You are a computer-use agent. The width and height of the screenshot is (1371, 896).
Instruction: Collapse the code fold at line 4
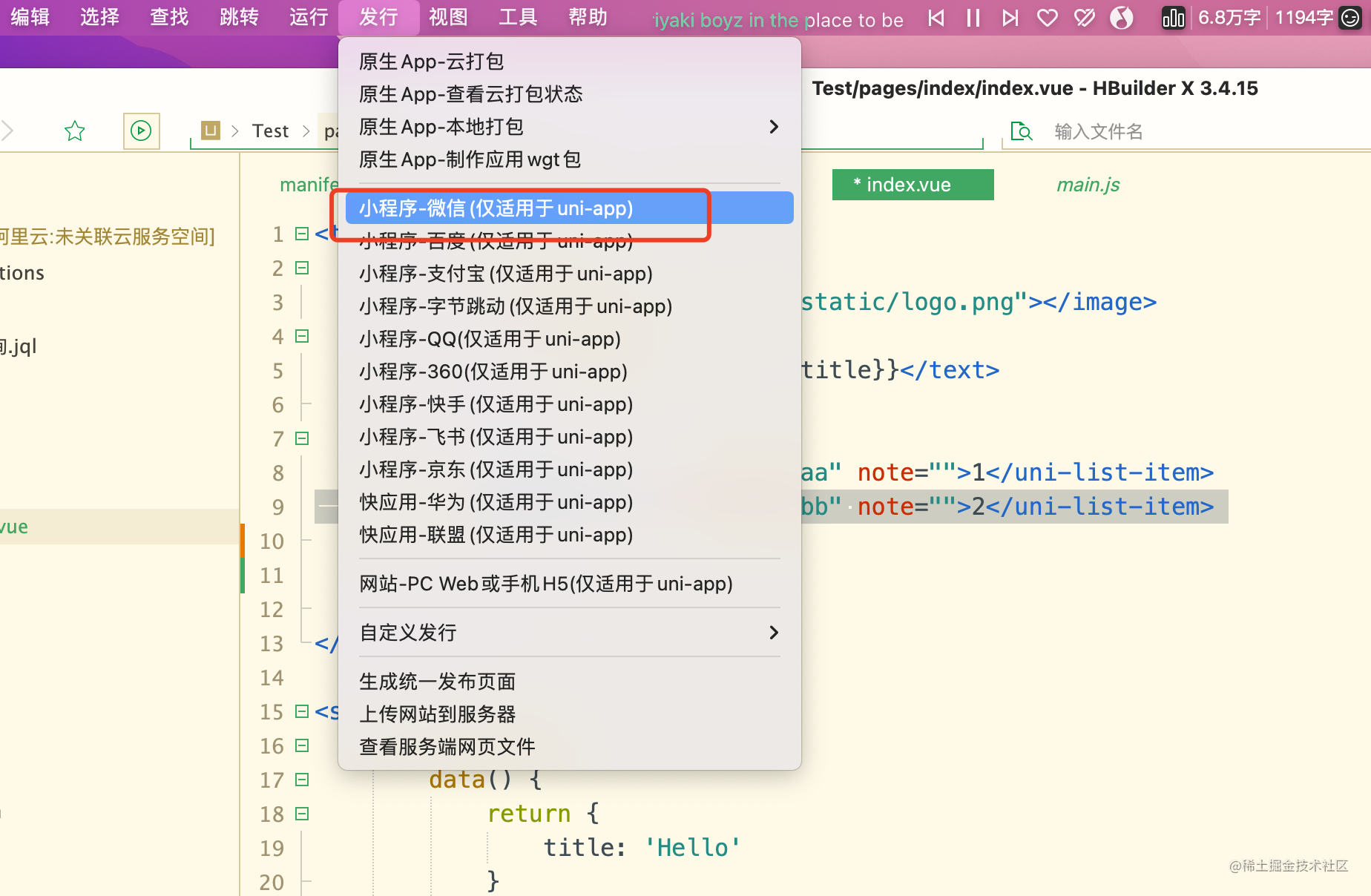302,336
